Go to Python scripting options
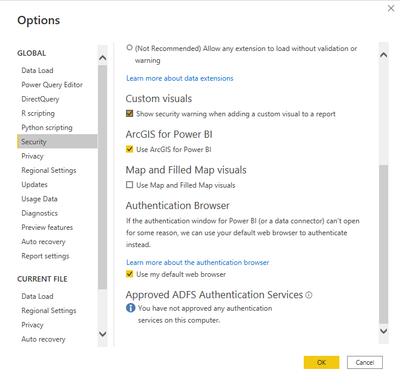 [x=47, y=128]
